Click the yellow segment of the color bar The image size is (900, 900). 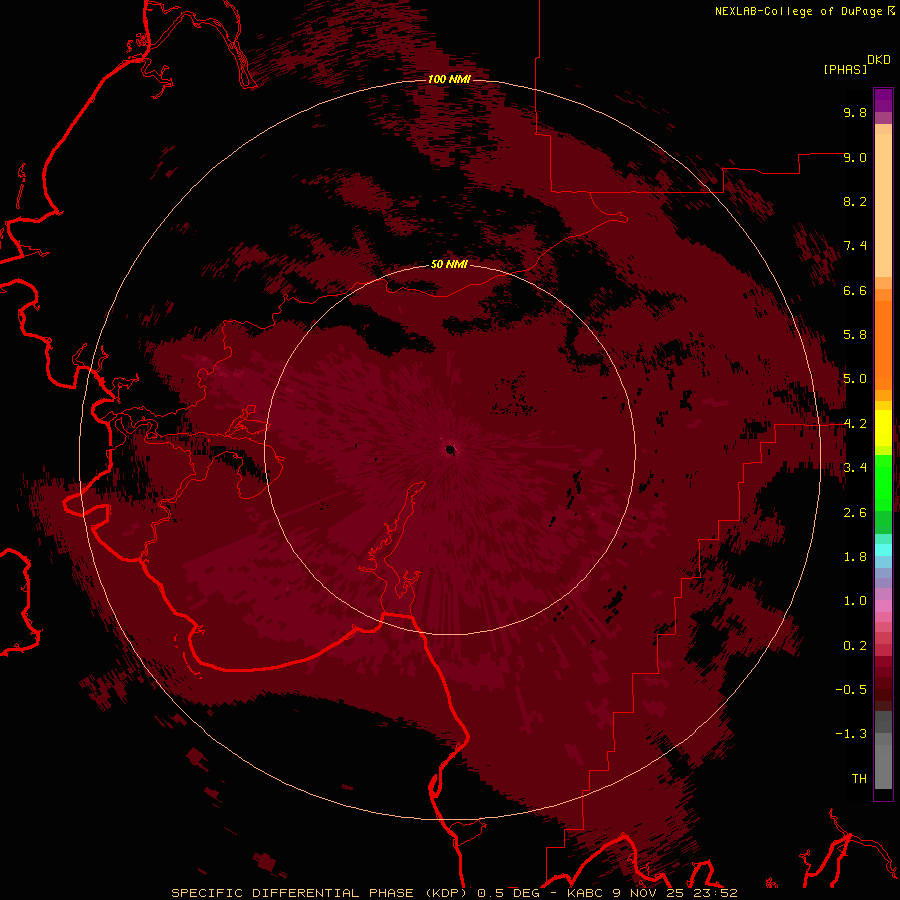883,428
